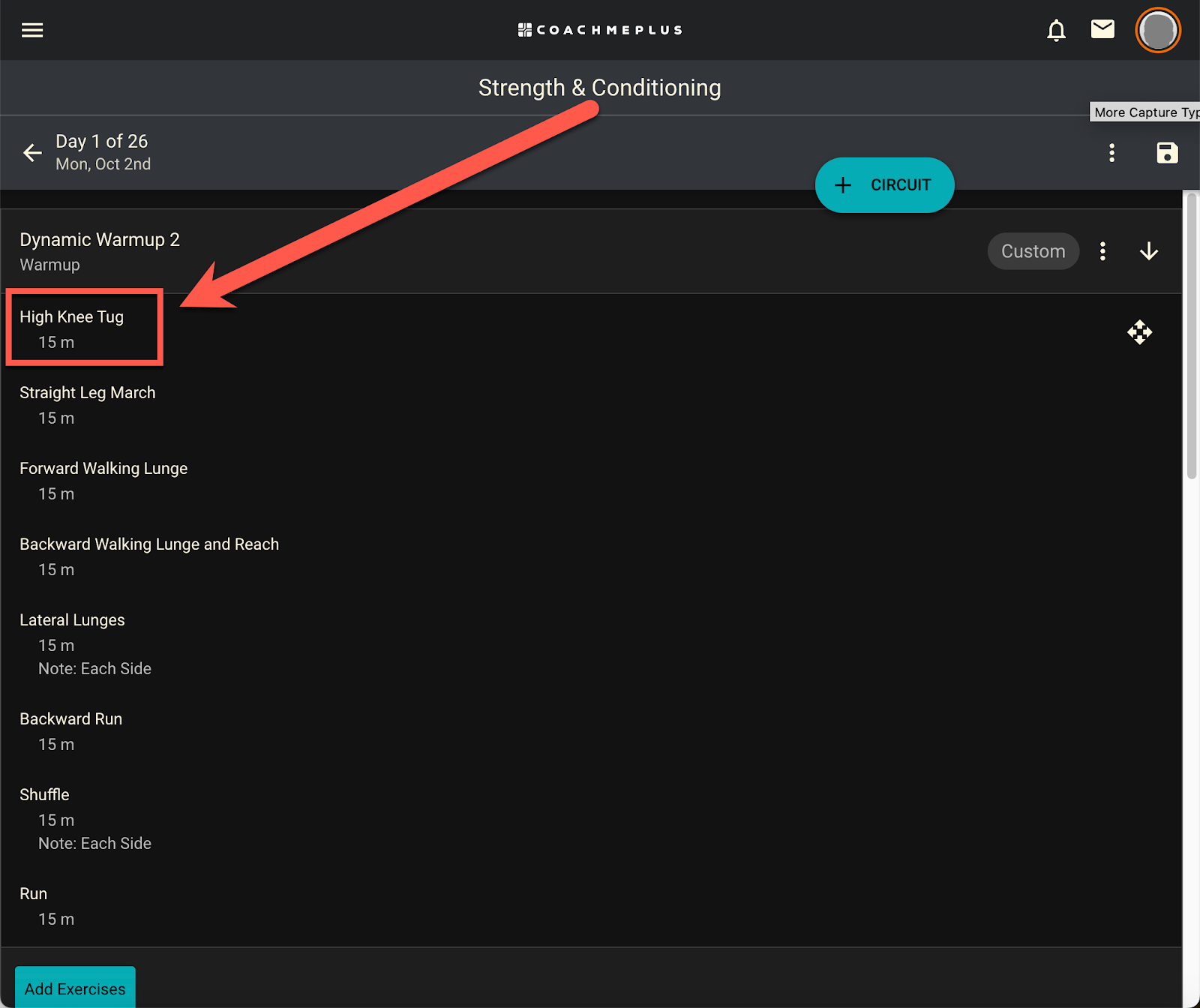This screenshot has width=1200, height=1008.
Task: Go back using the arrow beside Day 1
Action: (x=32, y=153)
